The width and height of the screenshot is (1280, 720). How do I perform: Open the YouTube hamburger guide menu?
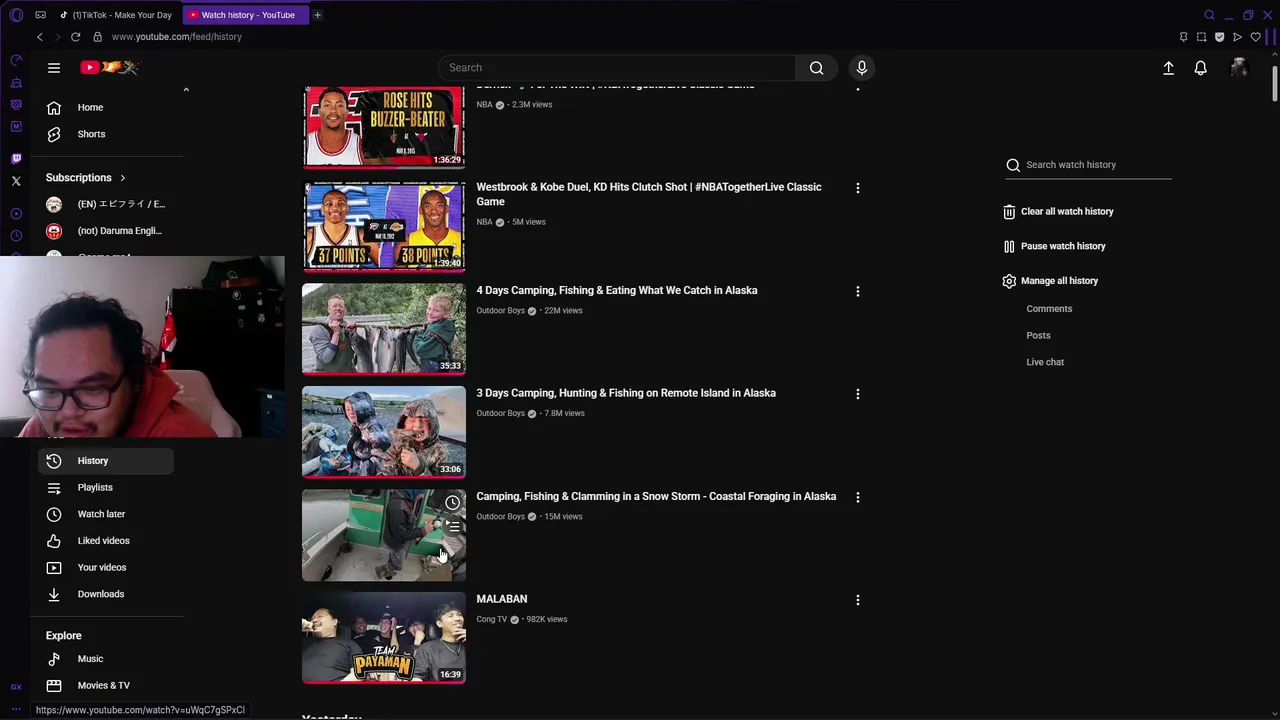(x=54, y=68)
